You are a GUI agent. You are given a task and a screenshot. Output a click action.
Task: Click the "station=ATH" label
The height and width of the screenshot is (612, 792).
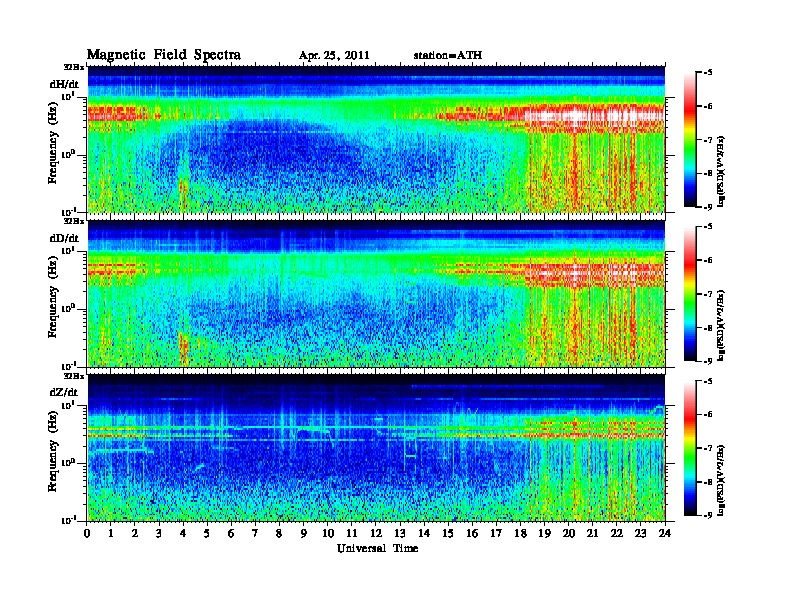click(448, 55)
